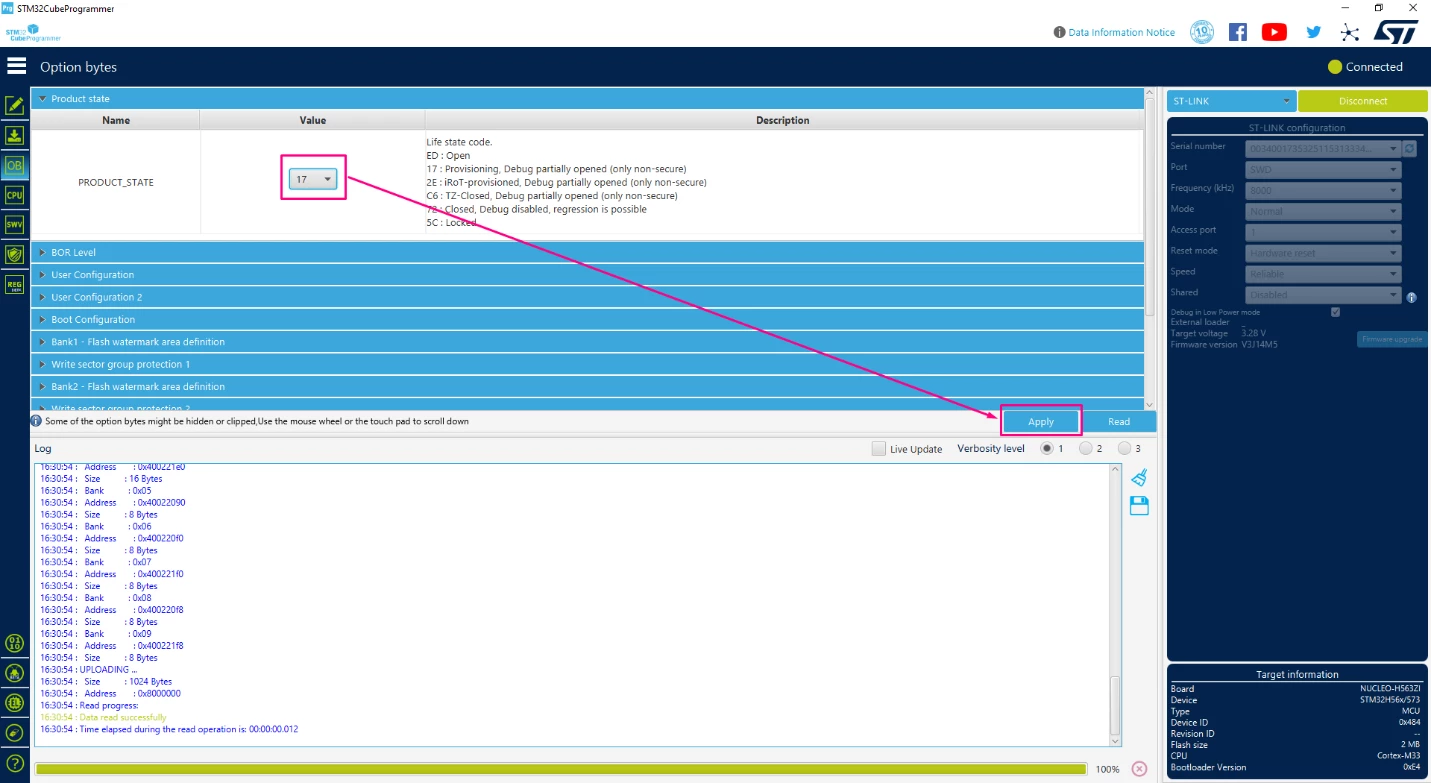Open the SWV viewer icon

pyautogui.click(x=15, y=224)
